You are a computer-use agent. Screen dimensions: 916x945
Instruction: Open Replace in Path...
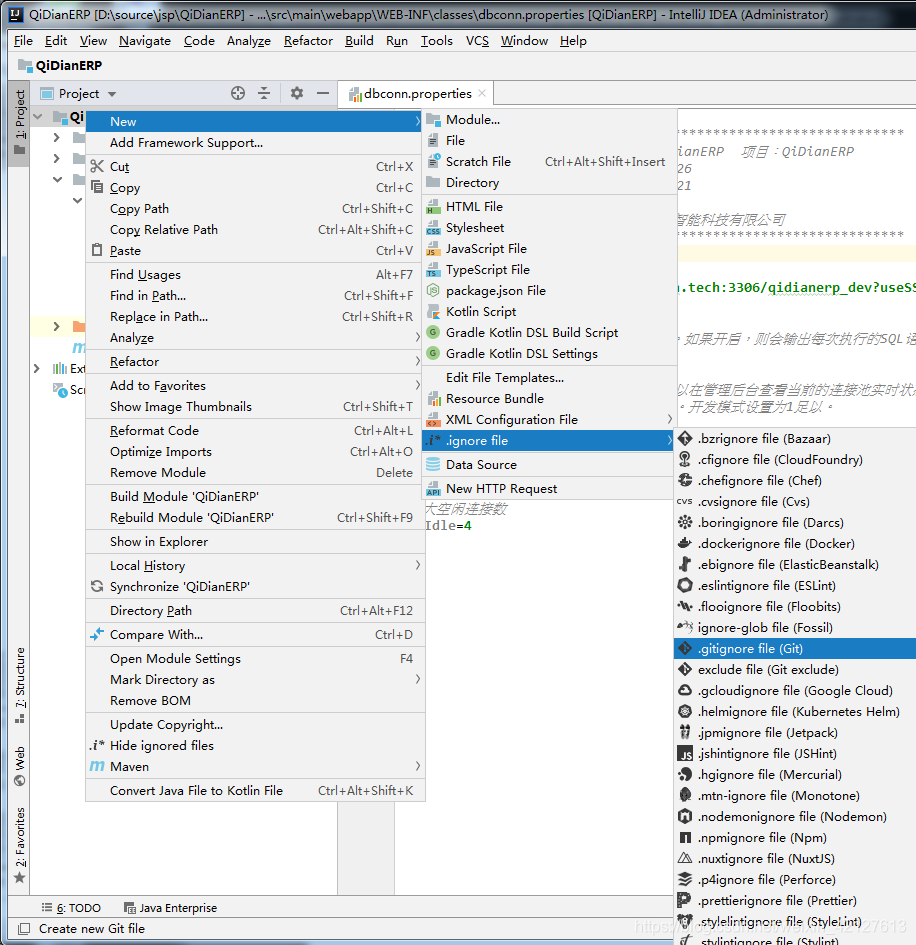[x=254, y=316]
